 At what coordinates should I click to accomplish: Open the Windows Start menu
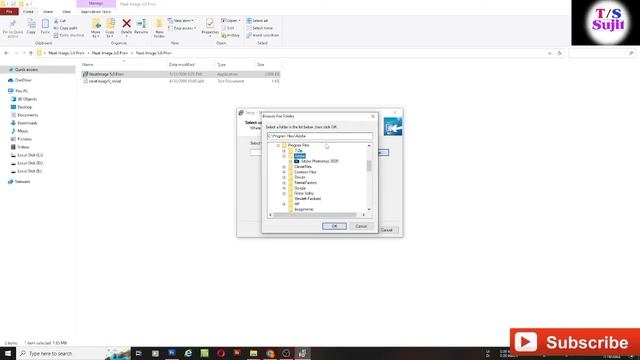(8, 353)
